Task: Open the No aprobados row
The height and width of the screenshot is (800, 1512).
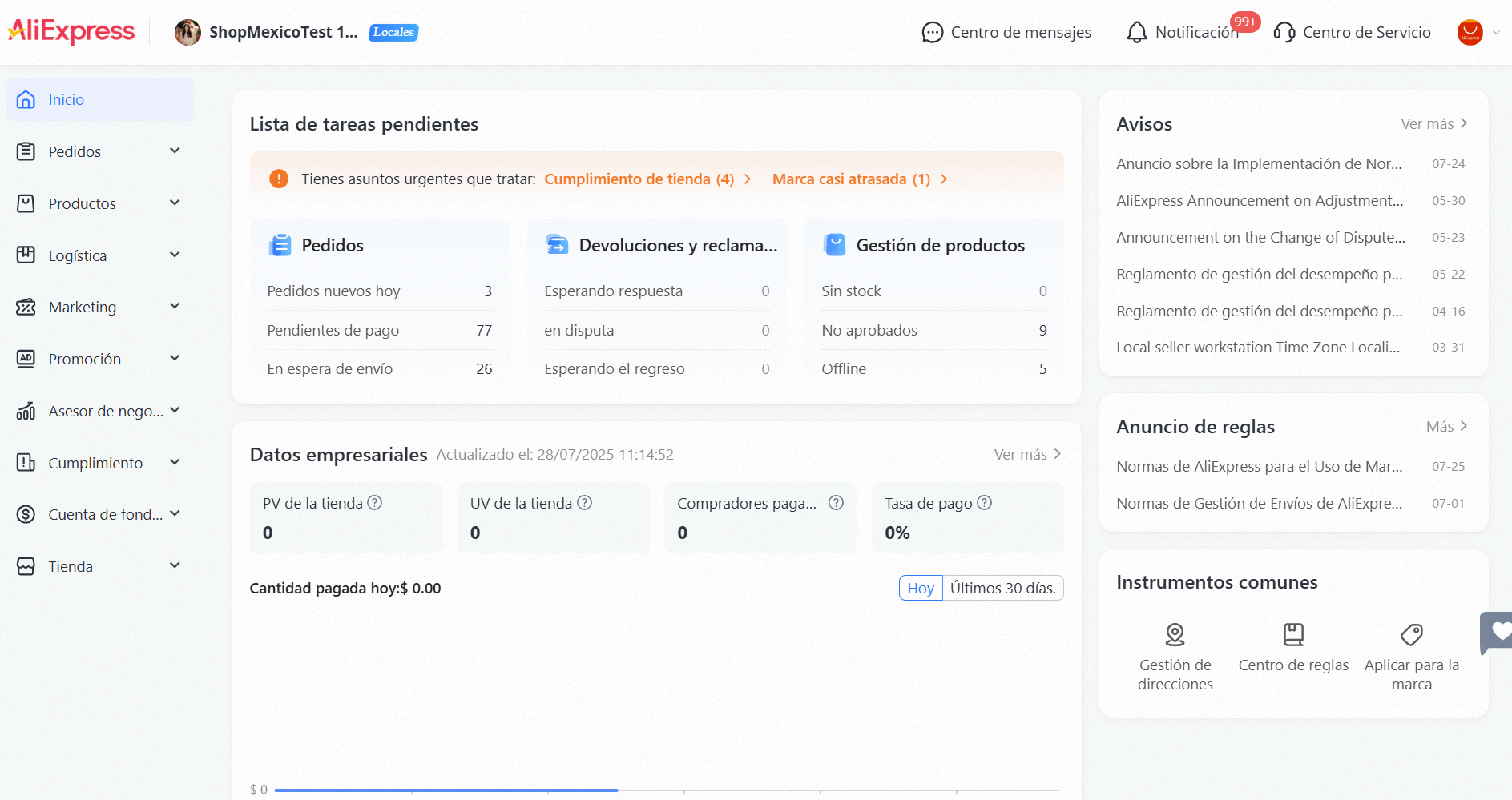Action: point(934,330)
